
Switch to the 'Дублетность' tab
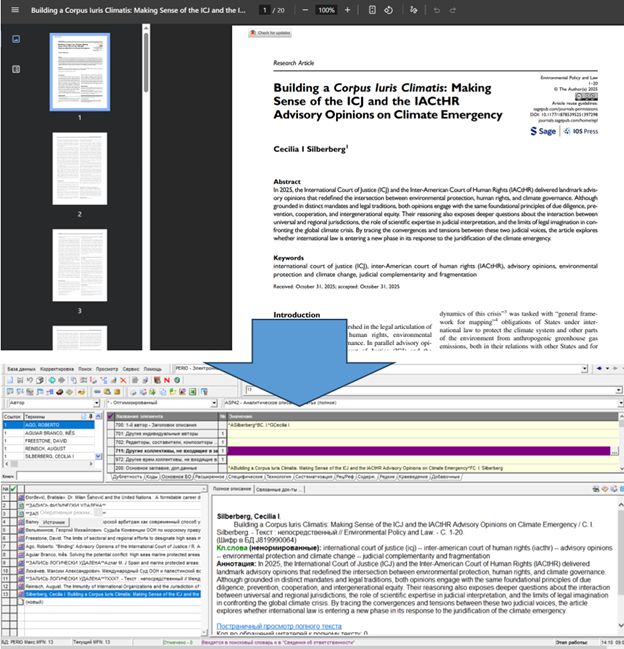(127, 477)
